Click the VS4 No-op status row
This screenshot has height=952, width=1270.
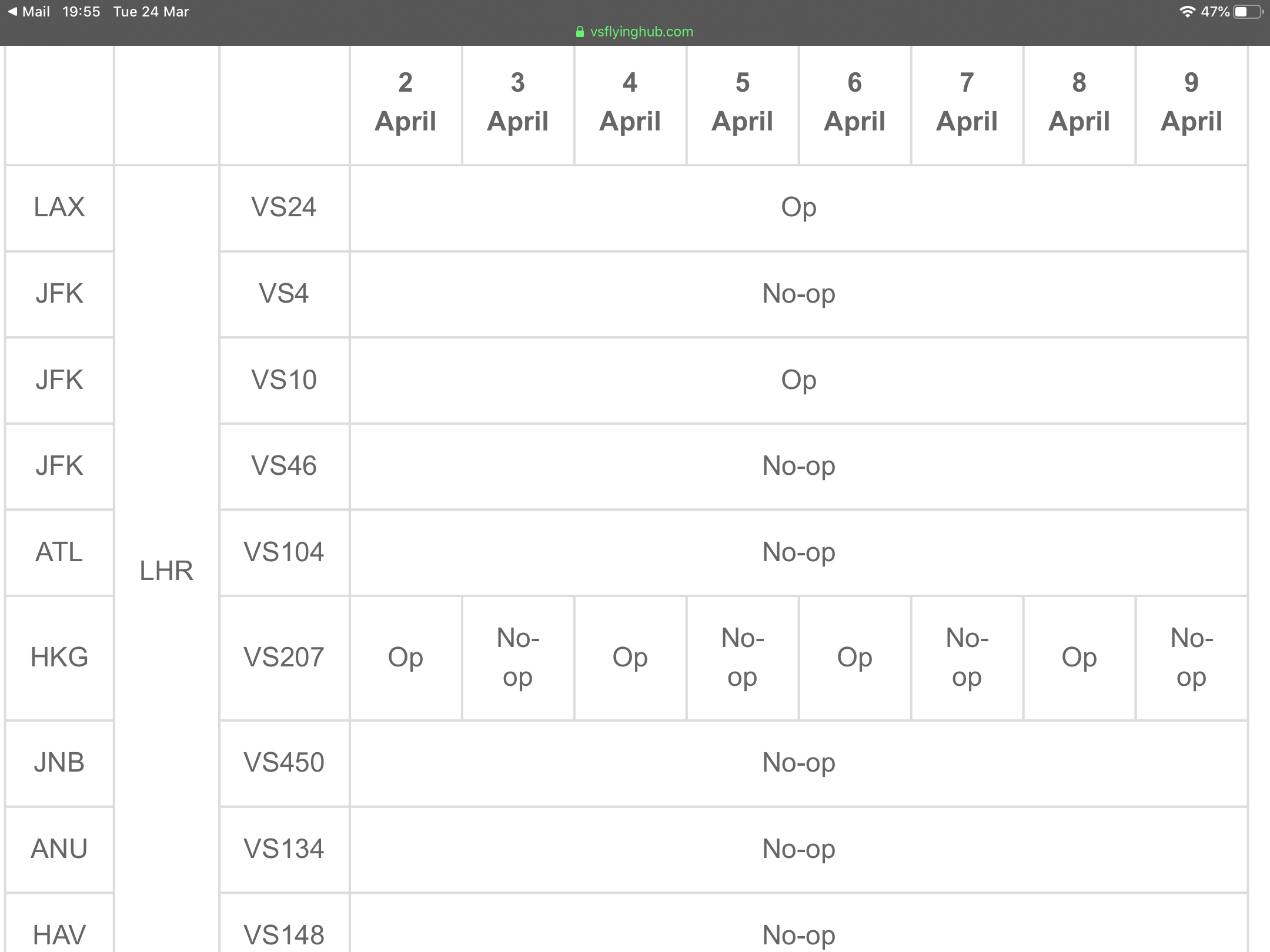pos(799,294)
